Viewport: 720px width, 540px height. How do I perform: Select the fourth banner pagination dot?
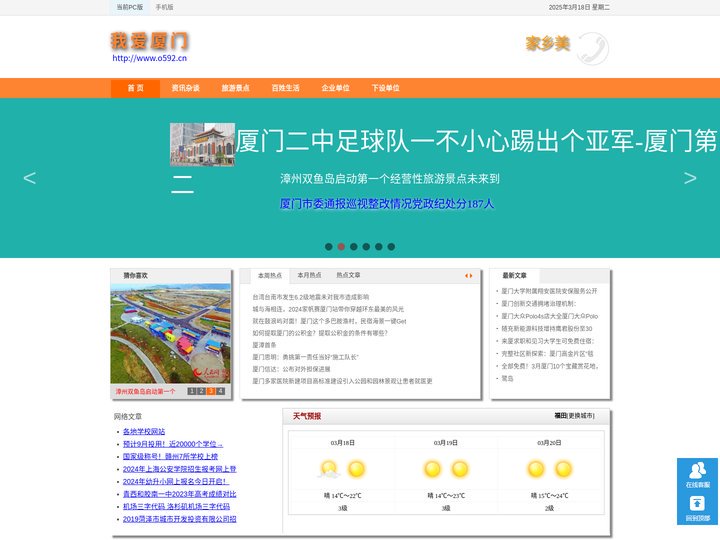click(x=366, y=247)
